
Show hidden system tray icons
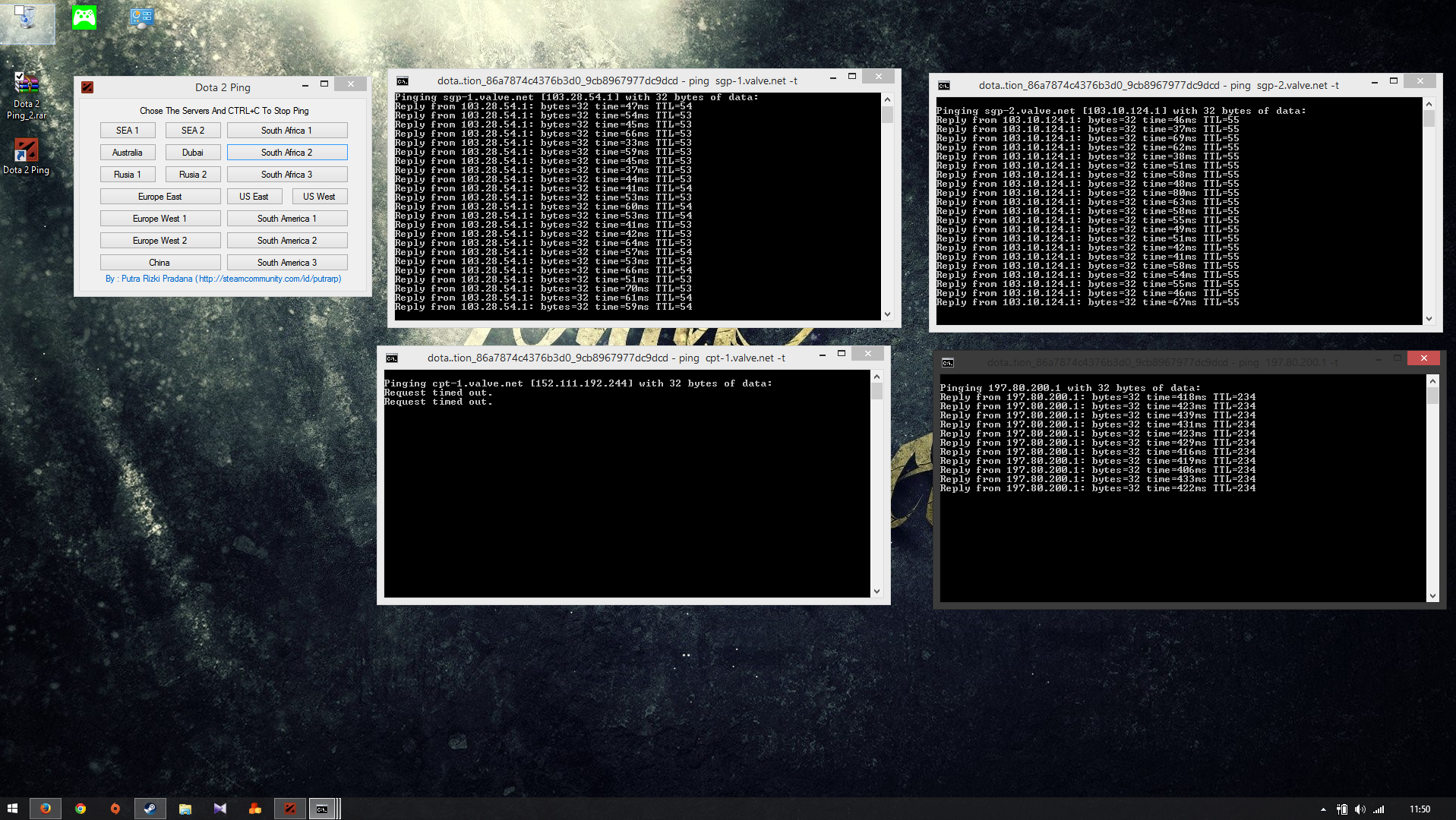click(1323, 809)
